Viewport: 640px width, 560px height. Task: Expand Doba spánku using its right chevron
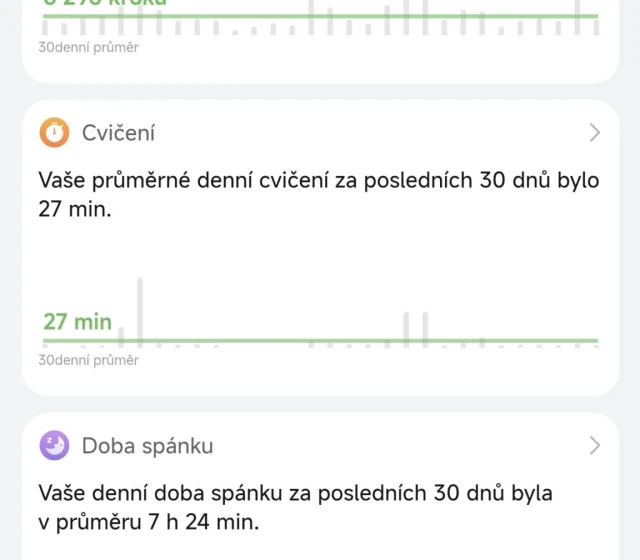594,445
